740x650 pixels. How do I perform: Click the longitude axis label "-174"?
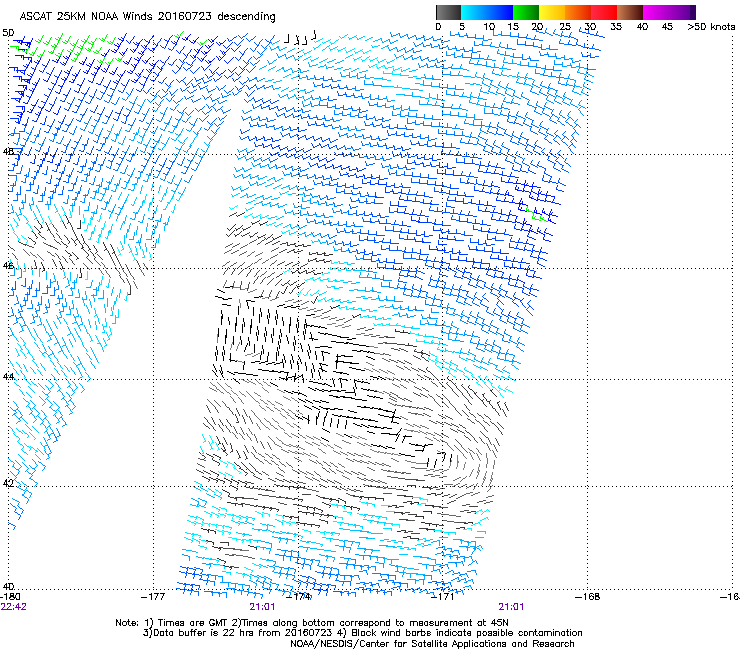[299, 597]
